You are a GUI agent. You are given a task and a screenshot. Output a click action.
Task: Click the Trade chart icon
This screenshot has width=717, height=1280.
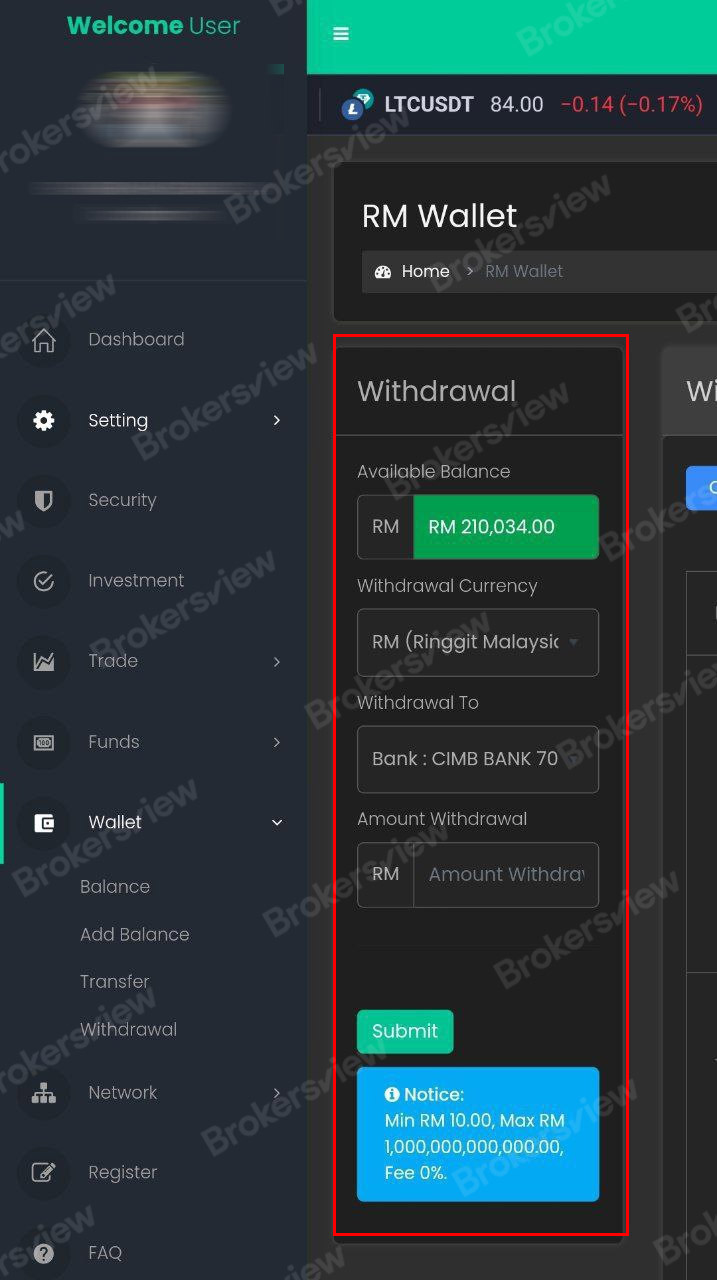44,661
